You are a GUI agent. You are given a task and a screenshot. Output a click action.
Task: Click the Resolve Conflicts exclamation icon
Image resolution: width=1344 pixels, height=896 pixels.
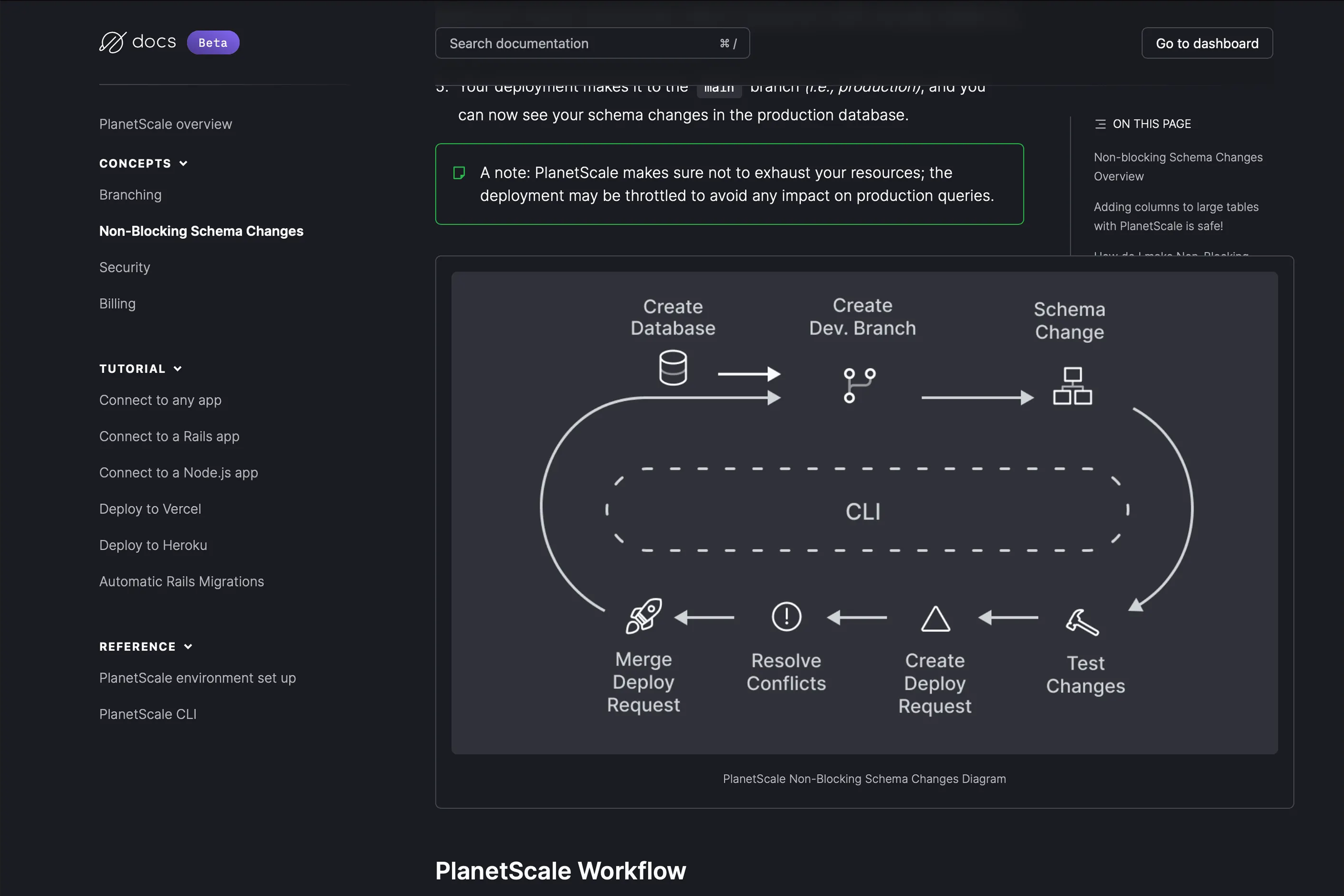pyautogui.click(x=786, y=616)
